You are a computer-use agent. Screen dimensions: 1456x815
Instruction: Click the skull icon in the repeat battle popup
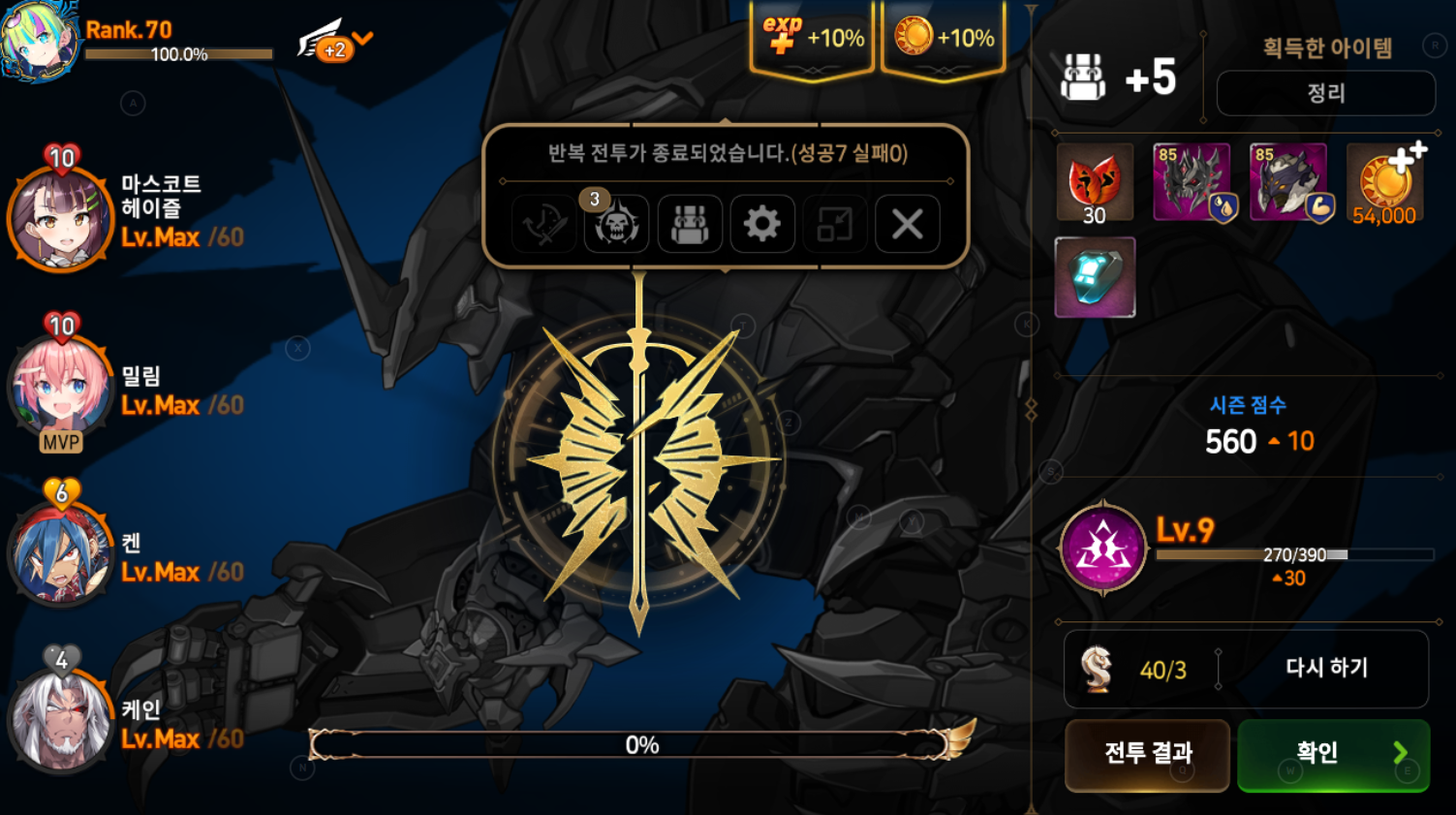616,224
